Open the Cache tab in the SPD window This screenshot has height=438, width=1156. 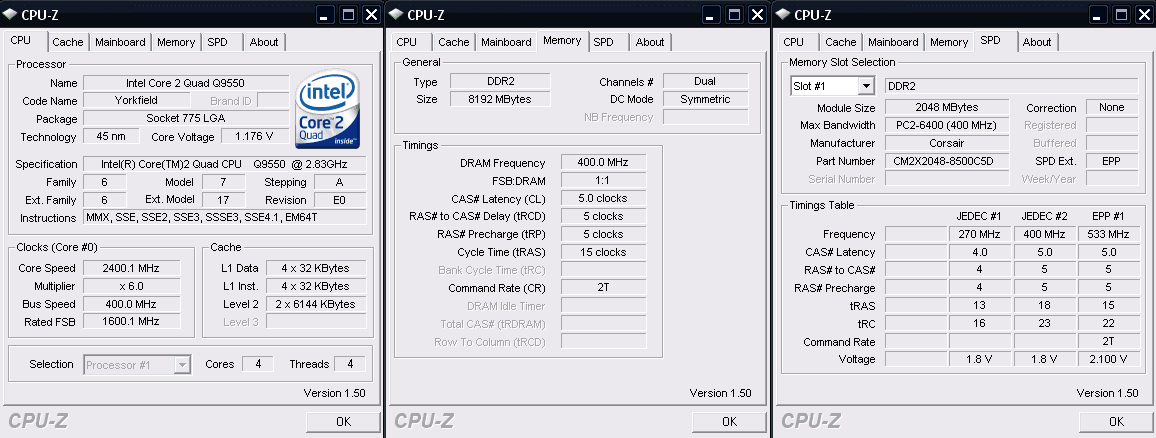click(840, 42)
